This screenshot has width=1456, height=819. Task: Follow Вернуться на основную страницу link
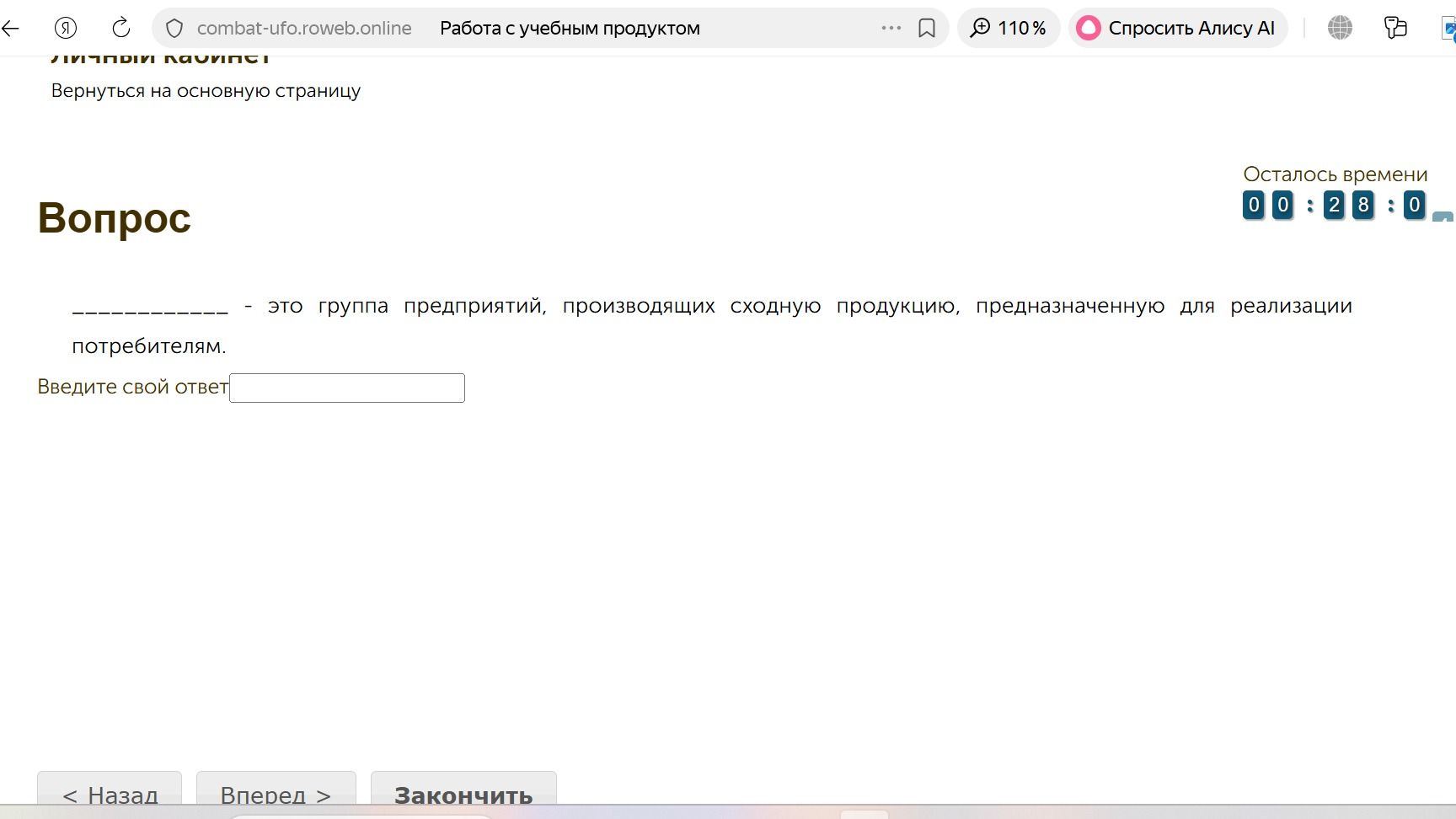click(x=206, y=91)
